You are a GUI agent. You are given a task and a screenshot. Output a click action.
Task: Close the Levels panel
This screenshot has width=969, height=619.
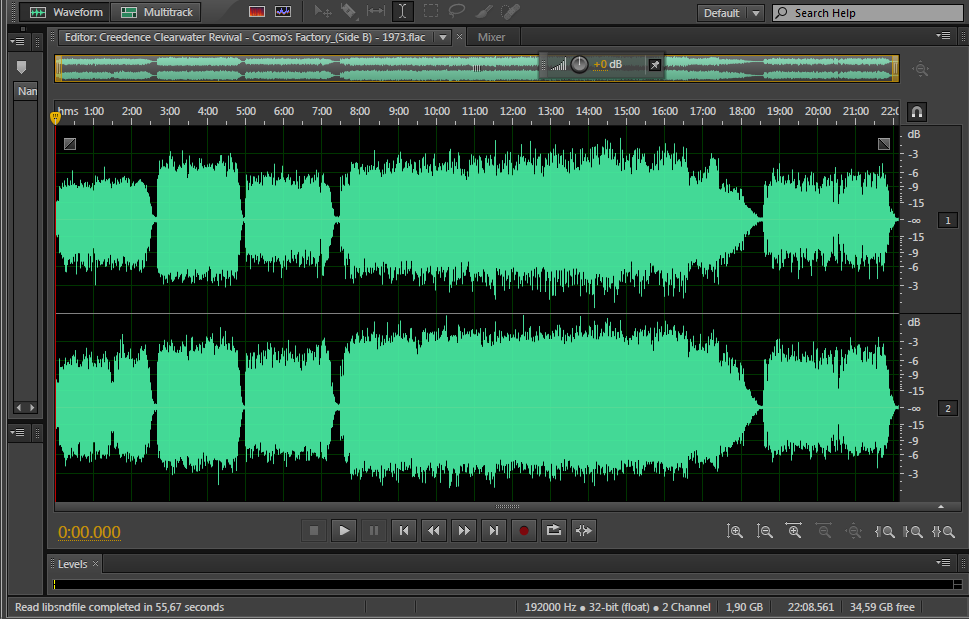(x=95, y=563)
